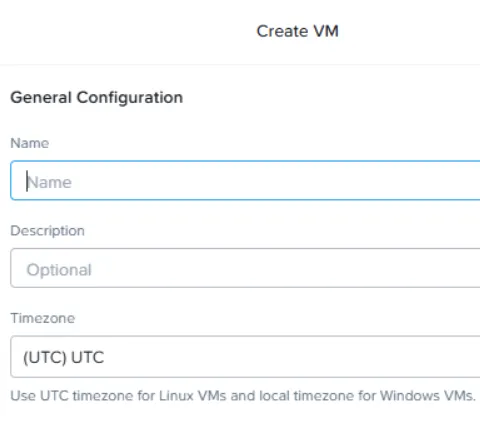This screenshot has height=426, width=480.
Task: Click the Timezone field label
Action: pyautogui.click(x=43, y=318)
